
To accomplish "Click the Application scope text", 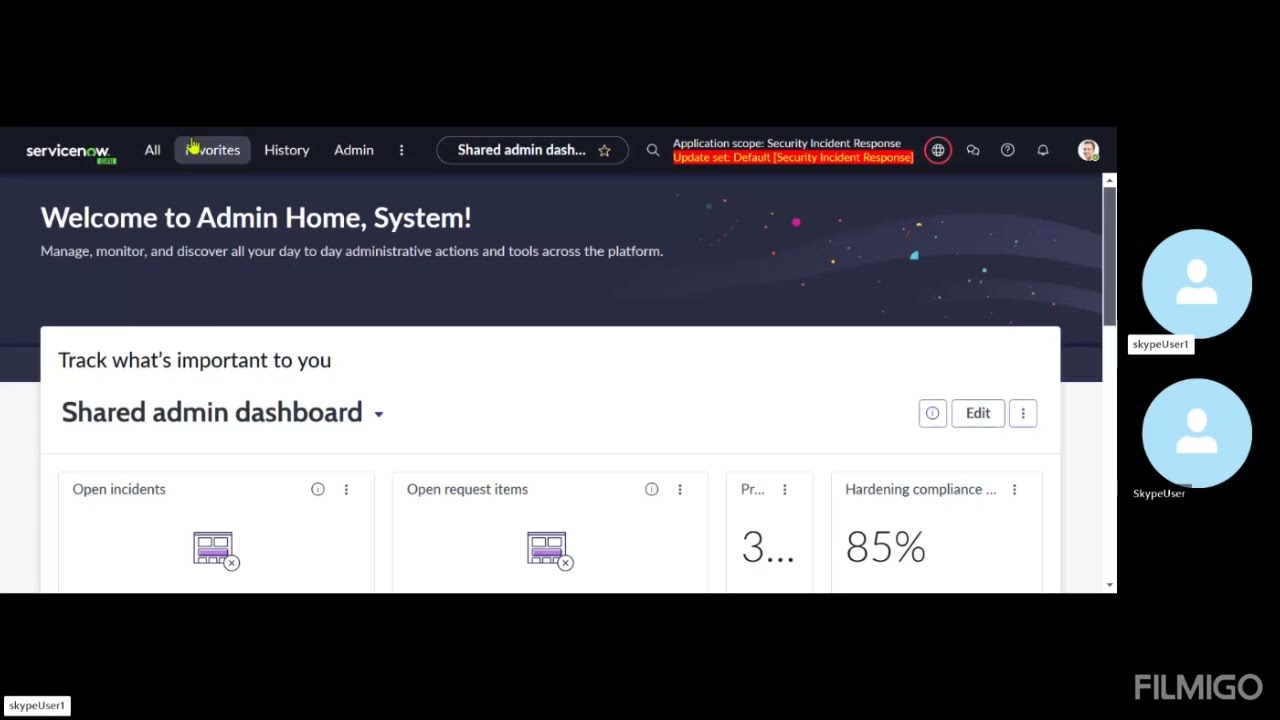I will point(787,144).
